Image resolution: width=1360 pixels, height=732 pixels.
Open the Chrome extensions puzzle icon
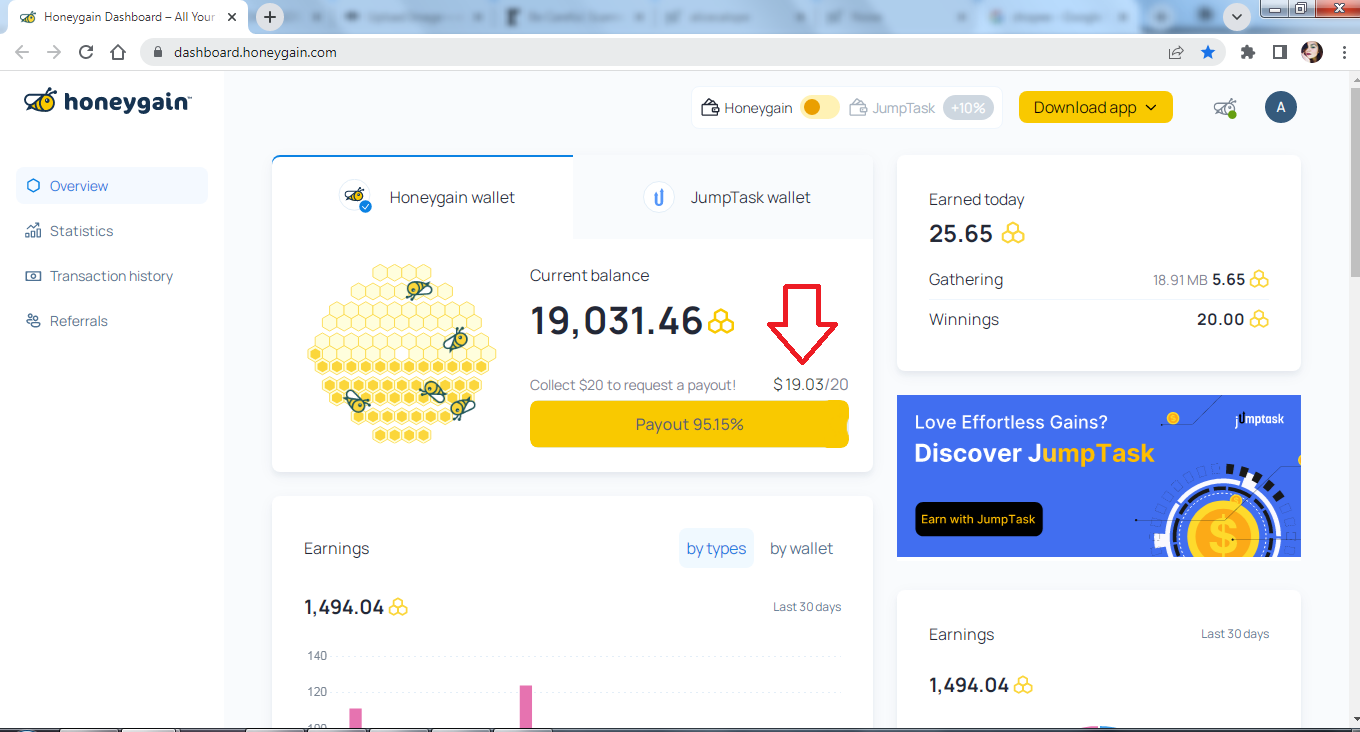1247,52
